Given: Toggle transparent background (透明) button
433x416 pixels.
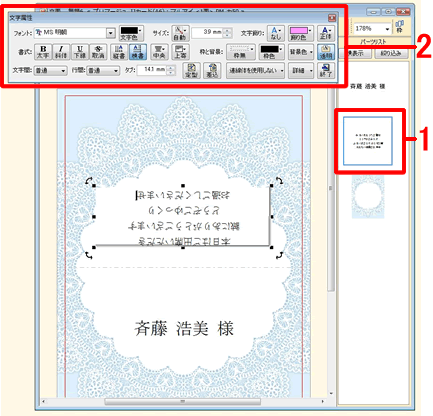Looking at the screenshot, I should (326, 52).
